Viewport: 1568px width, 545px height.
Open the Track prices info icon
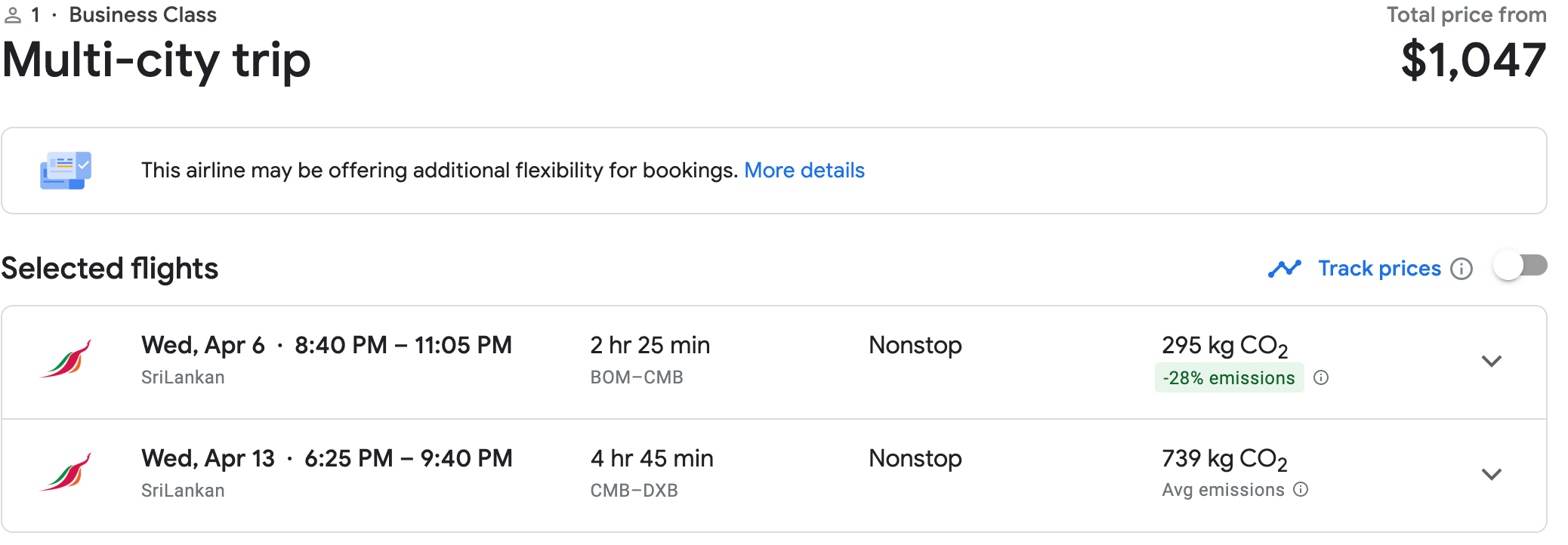coord(1463,269)
